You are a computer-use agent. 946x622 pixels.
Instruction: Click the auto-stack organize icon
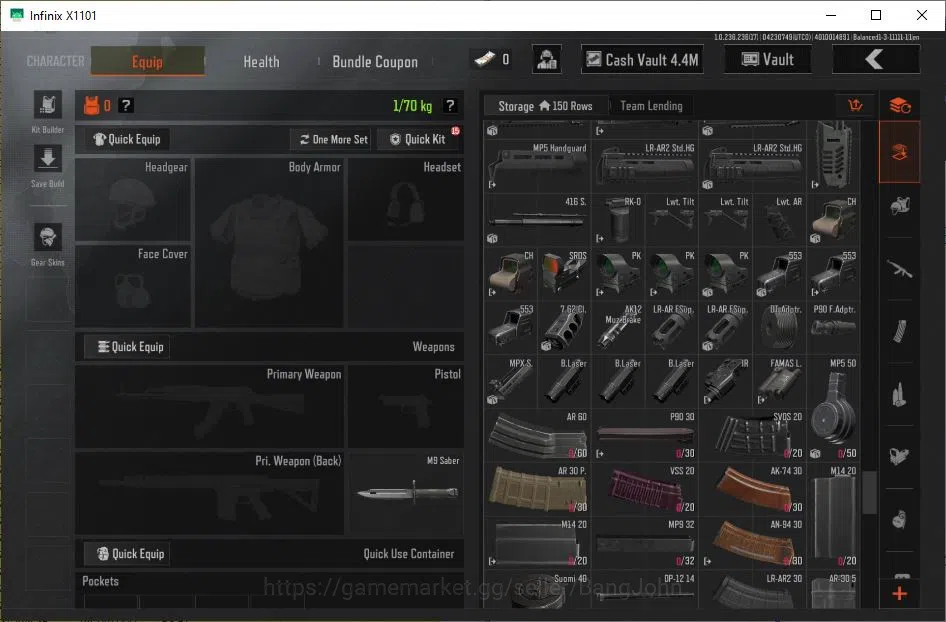point(900,106)
